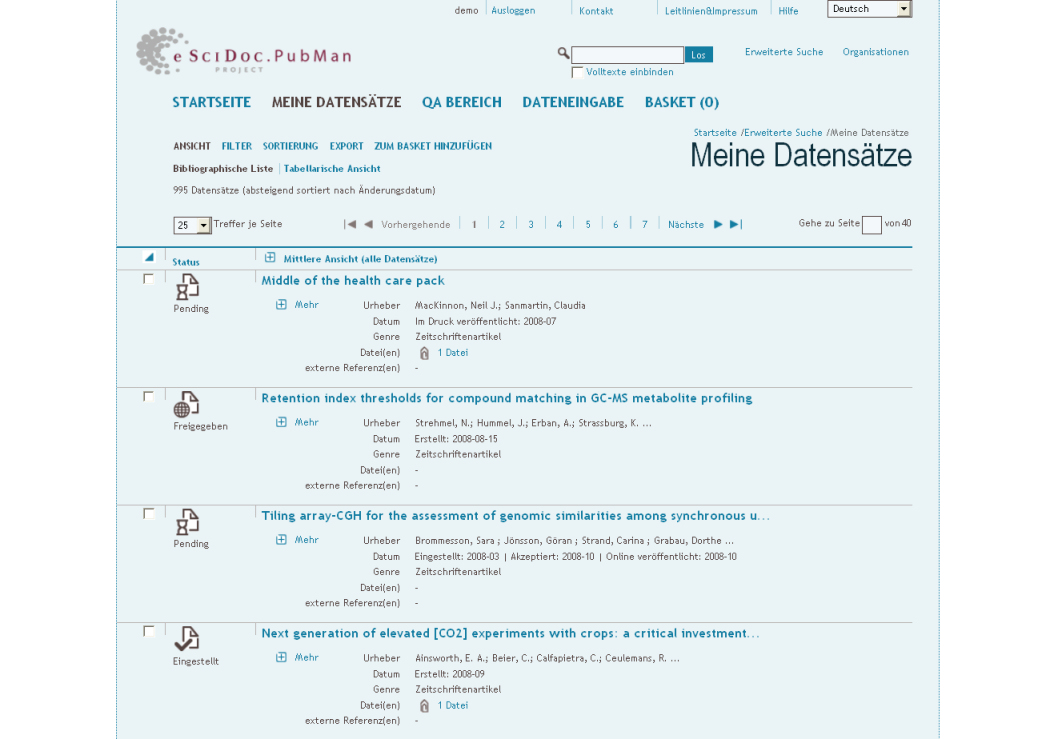The height and width of the screenshot is (739, 1050).
Task: Open the Deutsch language dropdown
Action: [869, 9]
